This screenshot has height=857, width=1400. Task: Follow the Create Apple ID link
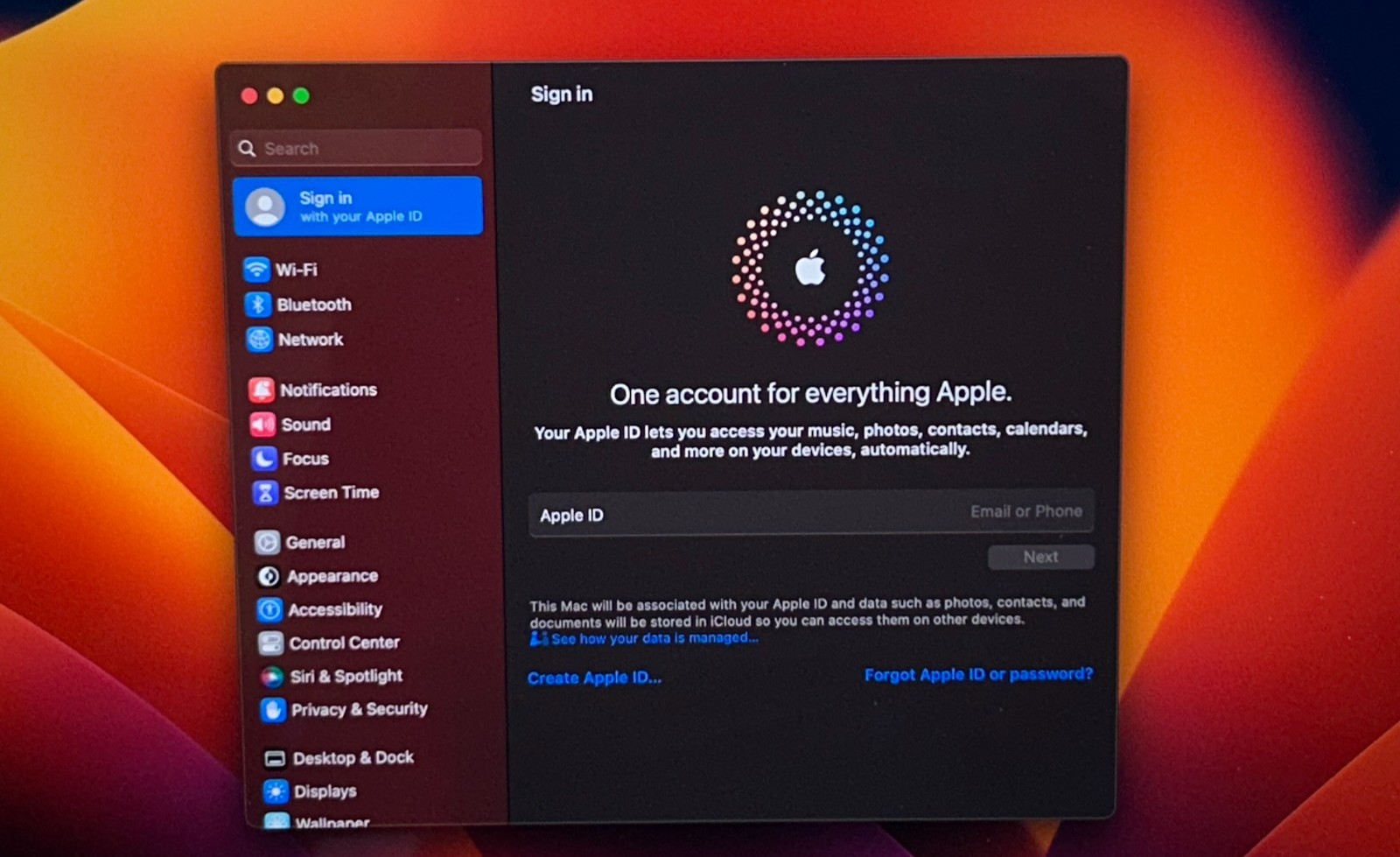(x=595, y=678)
